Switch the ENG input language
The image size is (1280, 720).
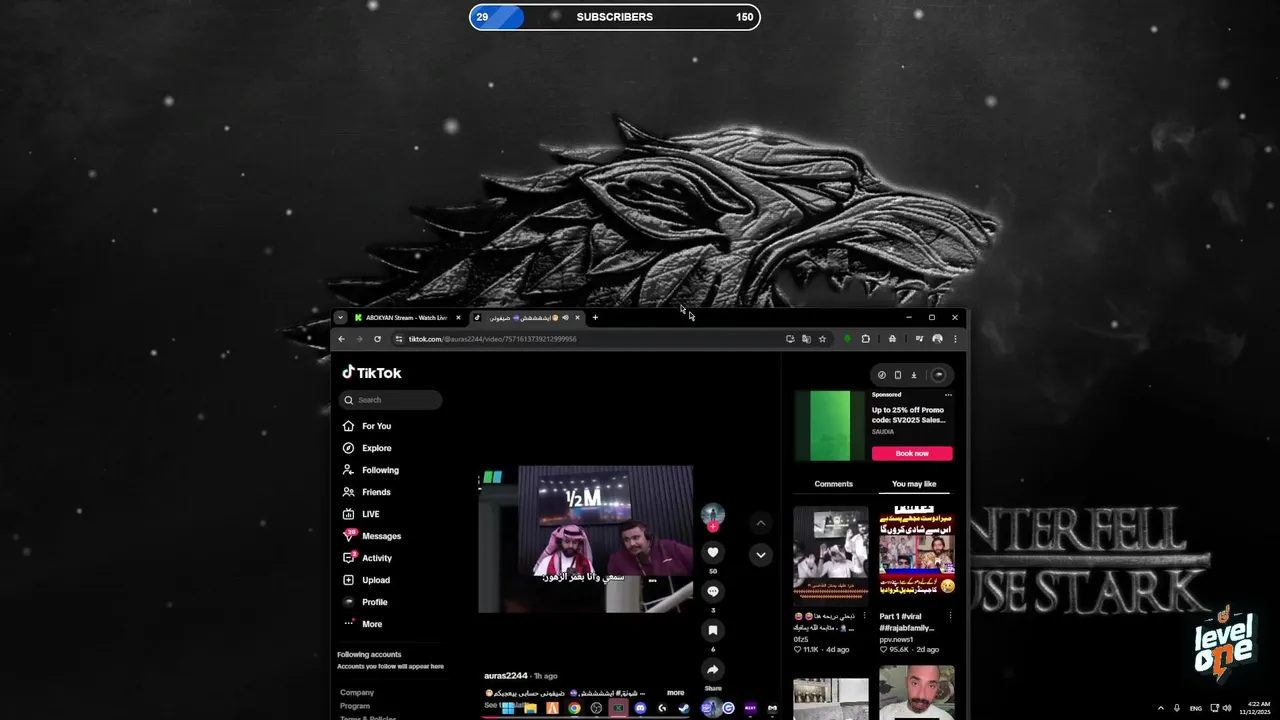coord(1195,708)
